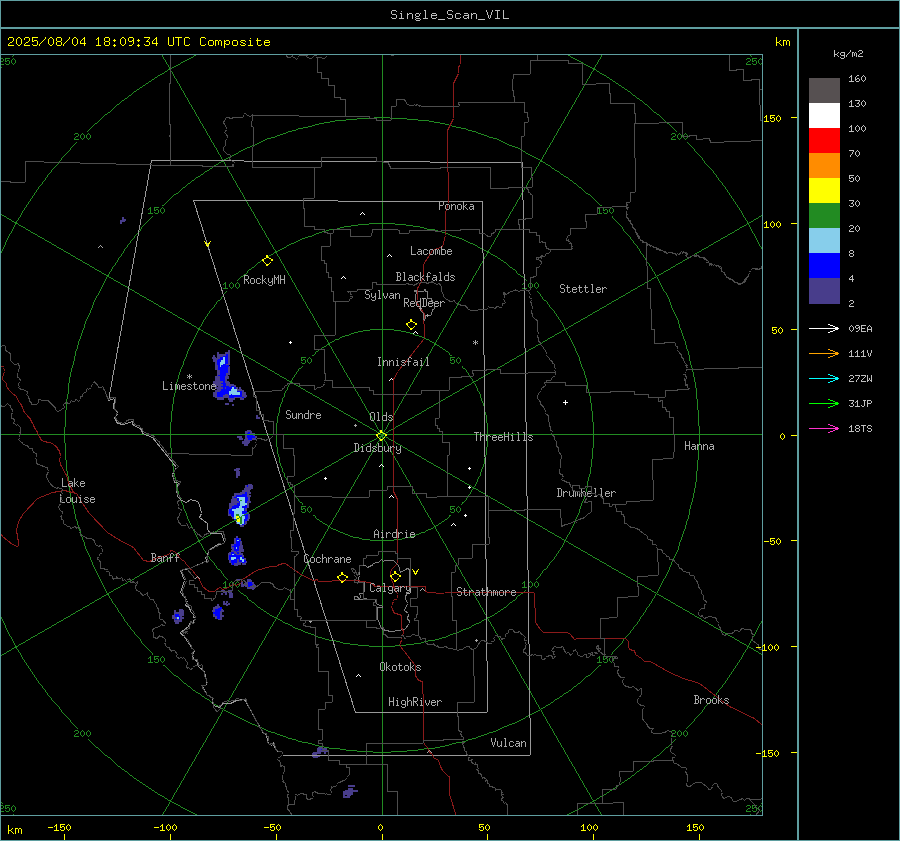900x841 pixels.
Task: Click the yellow diamond marker south of RedDeer
Action: 411,325
